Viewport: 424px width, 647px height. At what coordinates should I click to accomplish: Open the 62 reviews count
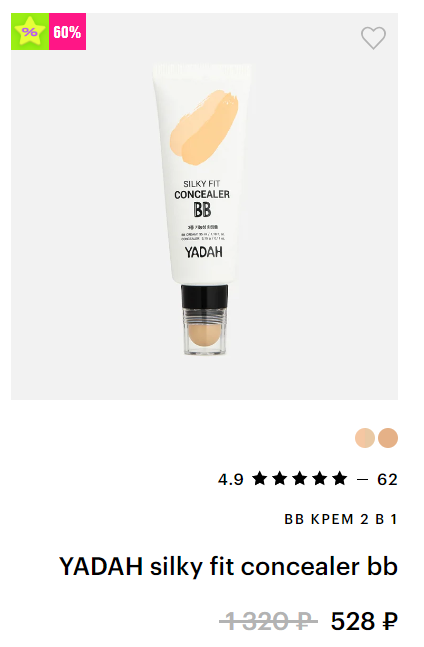click(387, 479)
